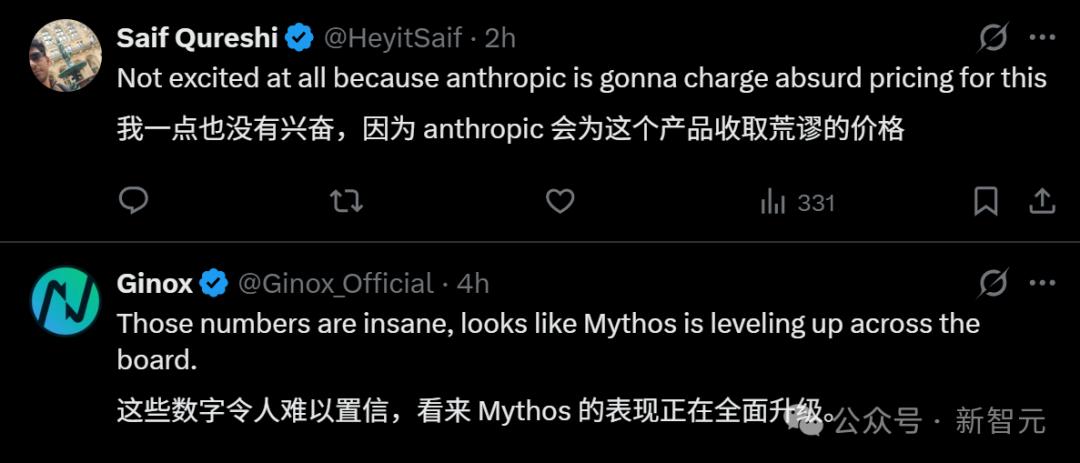Image resolution: width=1080 pixels, height=463 pixels.
Task: Like Saif Qureshi's tweet with the heart
Action: [560, 202]
